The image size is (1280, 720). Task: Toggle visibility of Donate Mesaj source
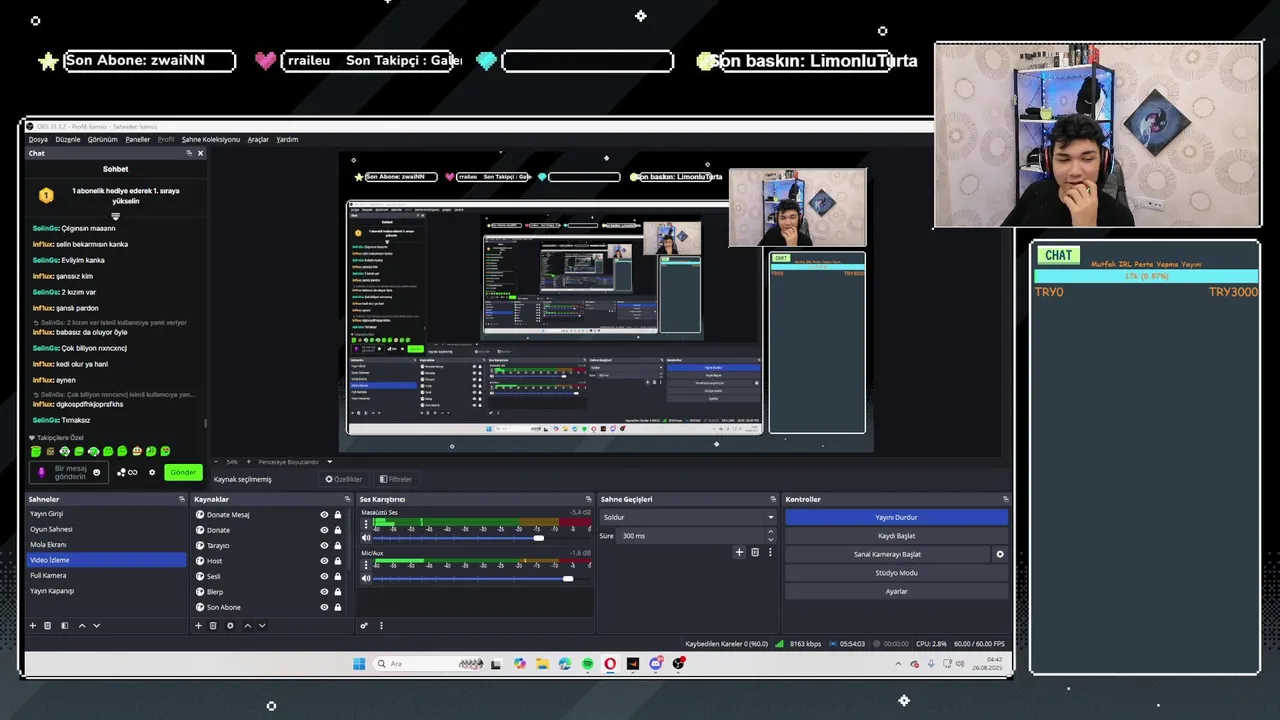(324, 515)
